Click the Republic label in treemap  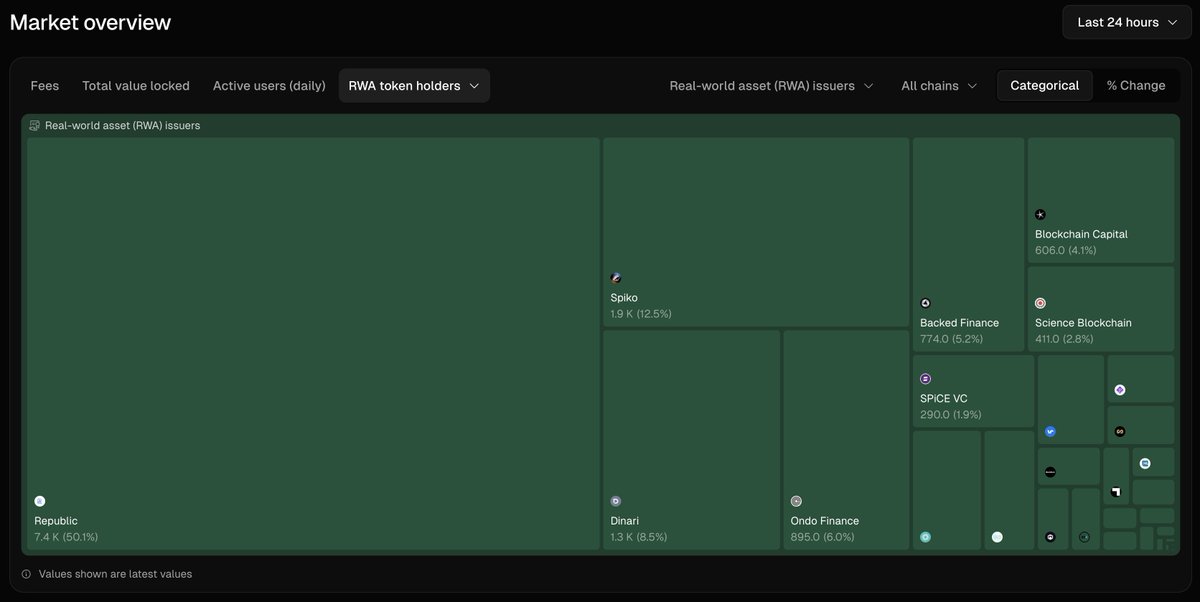[56, 521]
